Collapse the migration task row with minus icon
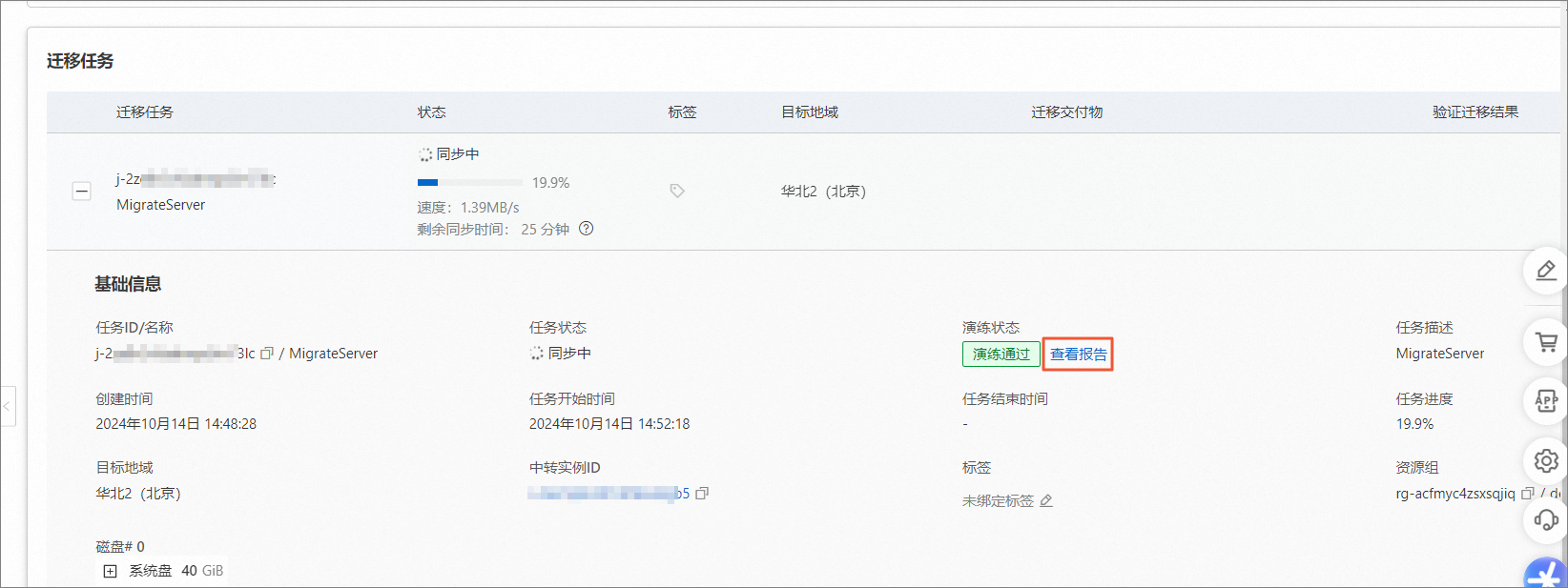Viewport: 1568px width, 588px height. pyautogui.click(x=82, y=192)
